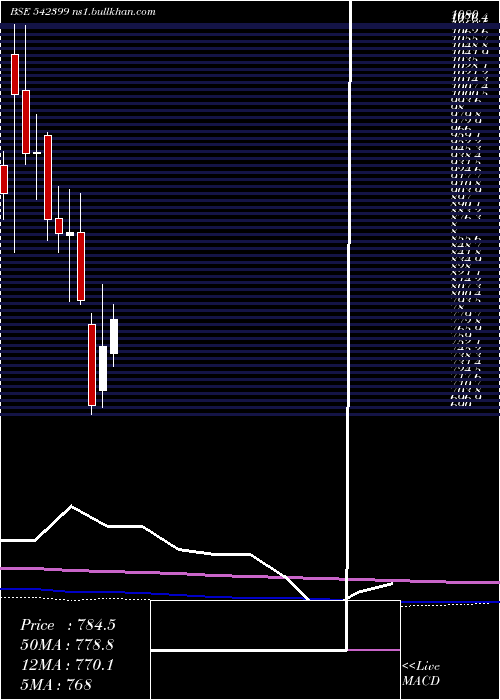Select the 50MA : 778.8 value
The image size is (500, 700).
(x=67, y=645)
